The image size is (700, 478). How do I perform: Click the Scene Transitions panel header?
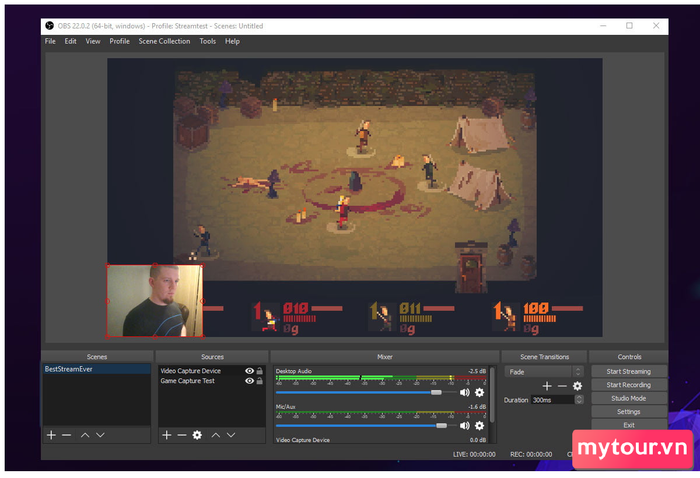coord(545,357)
